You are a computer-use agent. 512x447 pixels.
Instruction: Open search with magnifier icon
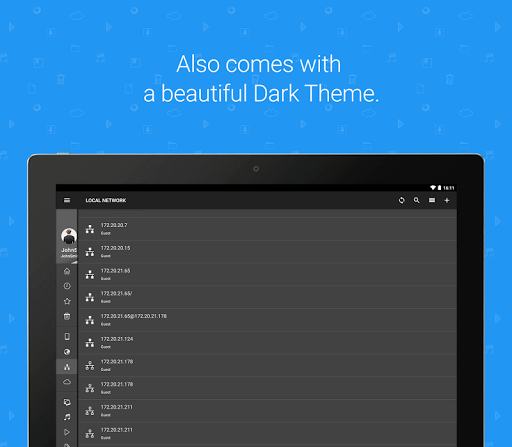[x=417, y=200]
